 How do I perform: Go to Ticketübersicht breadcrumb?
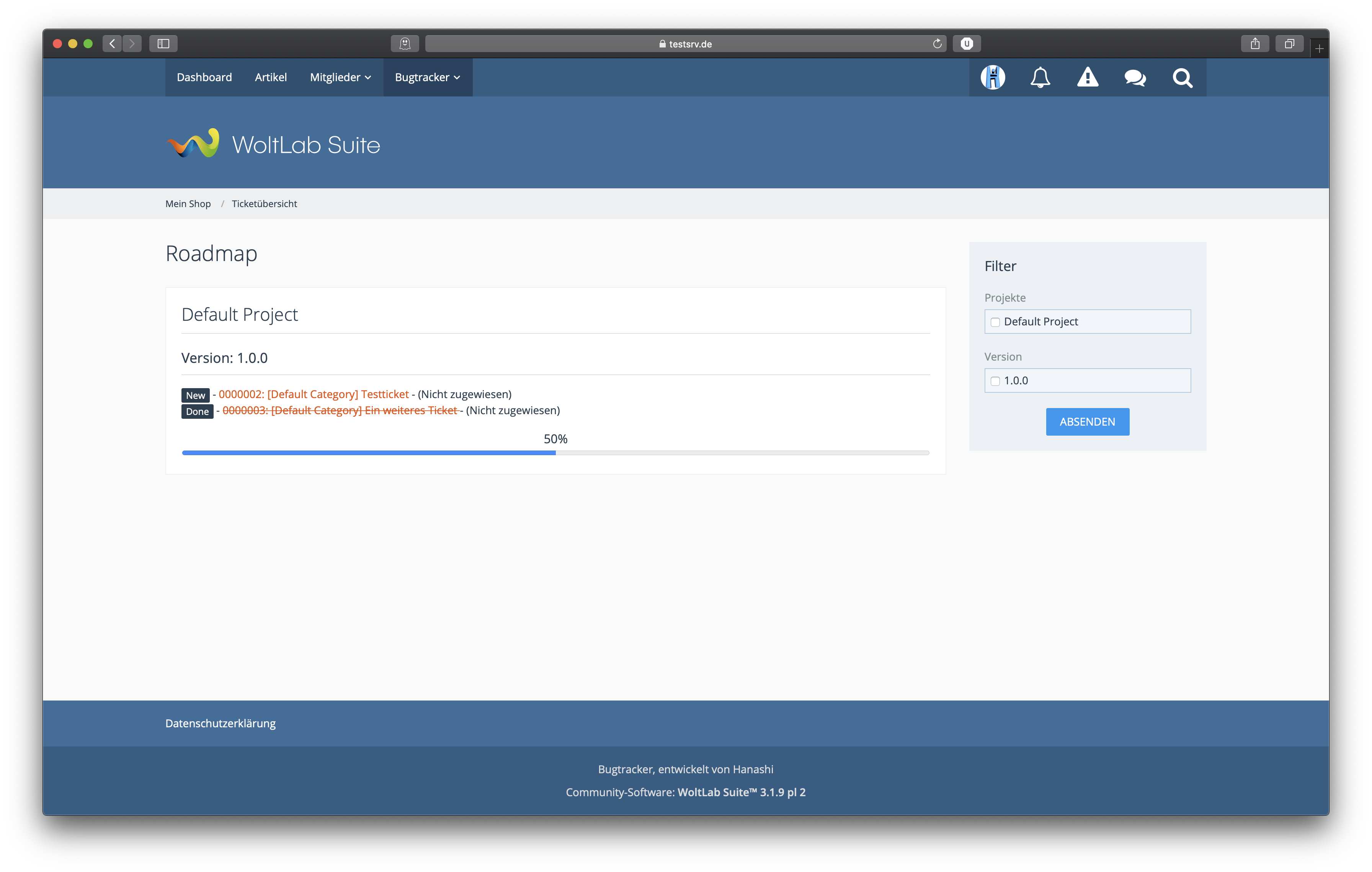coord(265,204)
